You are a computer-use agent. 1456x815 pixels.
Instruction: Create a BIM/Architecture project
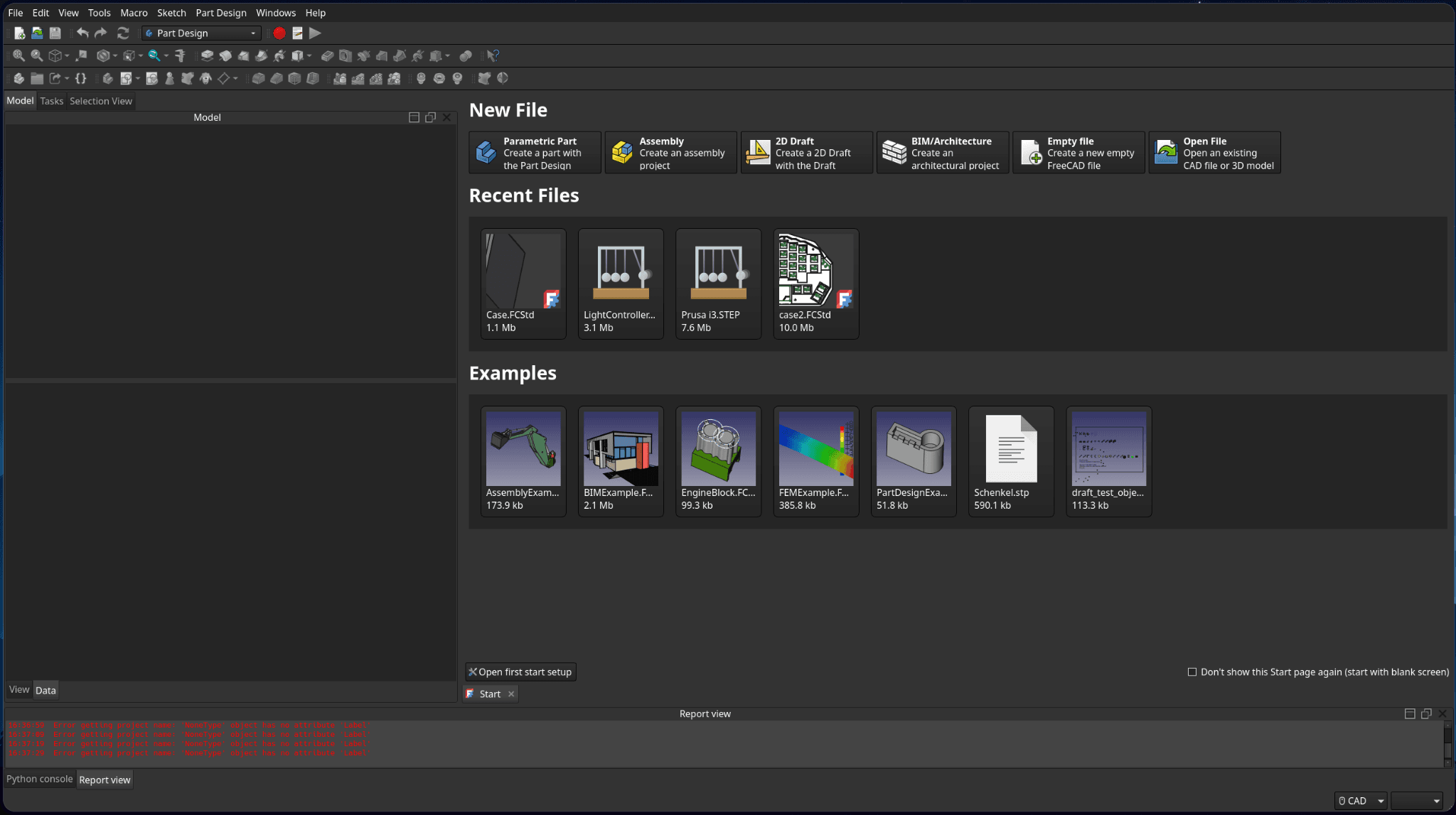coord(943,153)
